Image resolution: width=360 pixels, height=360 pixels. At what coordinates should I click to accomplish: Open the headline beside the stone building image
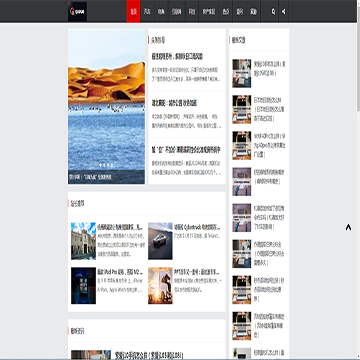click(120, 227)
